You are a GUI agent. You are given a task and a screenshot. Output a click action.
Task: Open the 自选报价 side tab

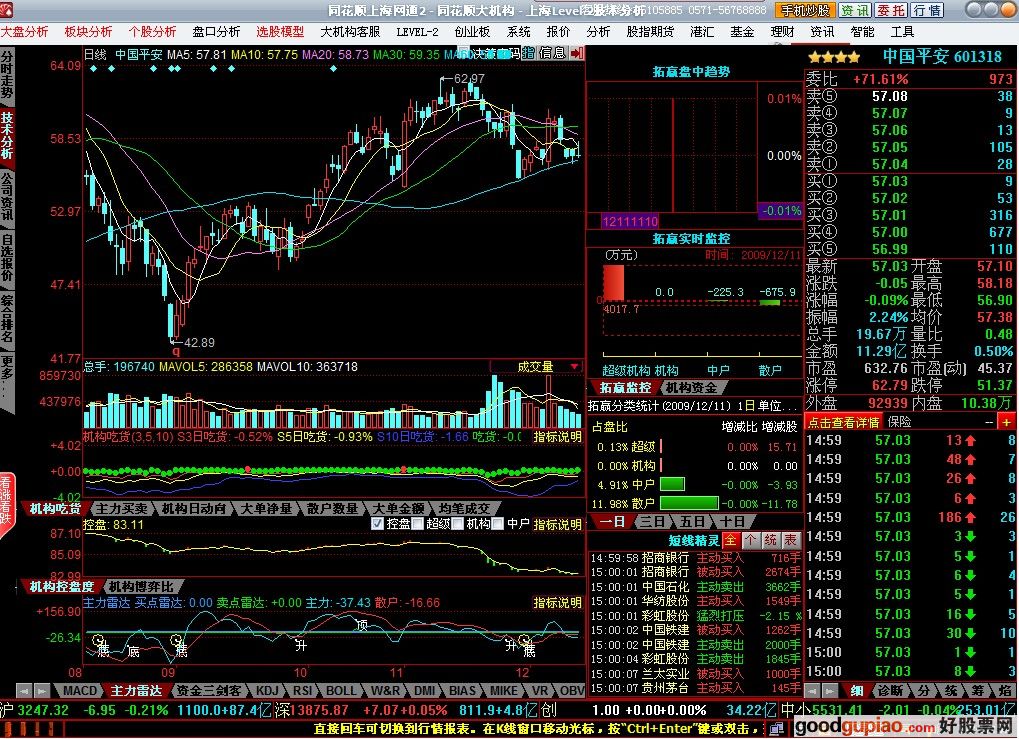tap(6, 257)
